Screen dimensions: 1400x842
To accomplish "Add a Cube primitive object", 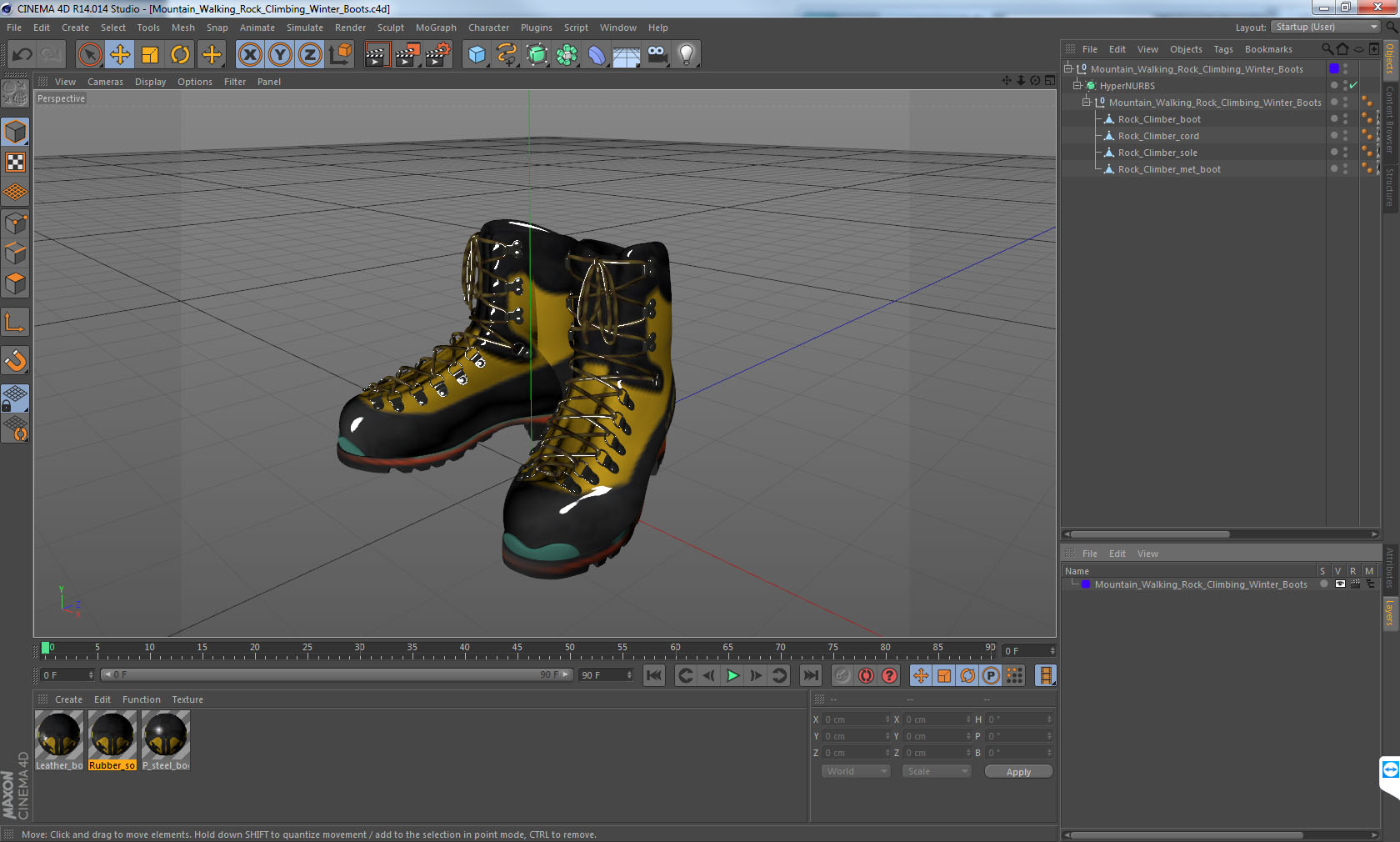I will pos(477,55).
